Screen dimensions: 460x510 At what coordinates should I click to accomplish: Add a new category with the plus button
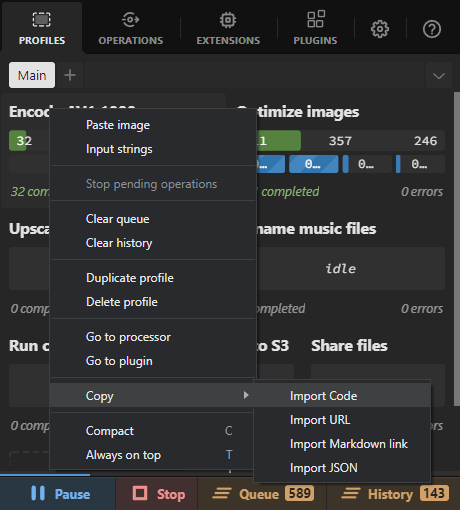70,75
